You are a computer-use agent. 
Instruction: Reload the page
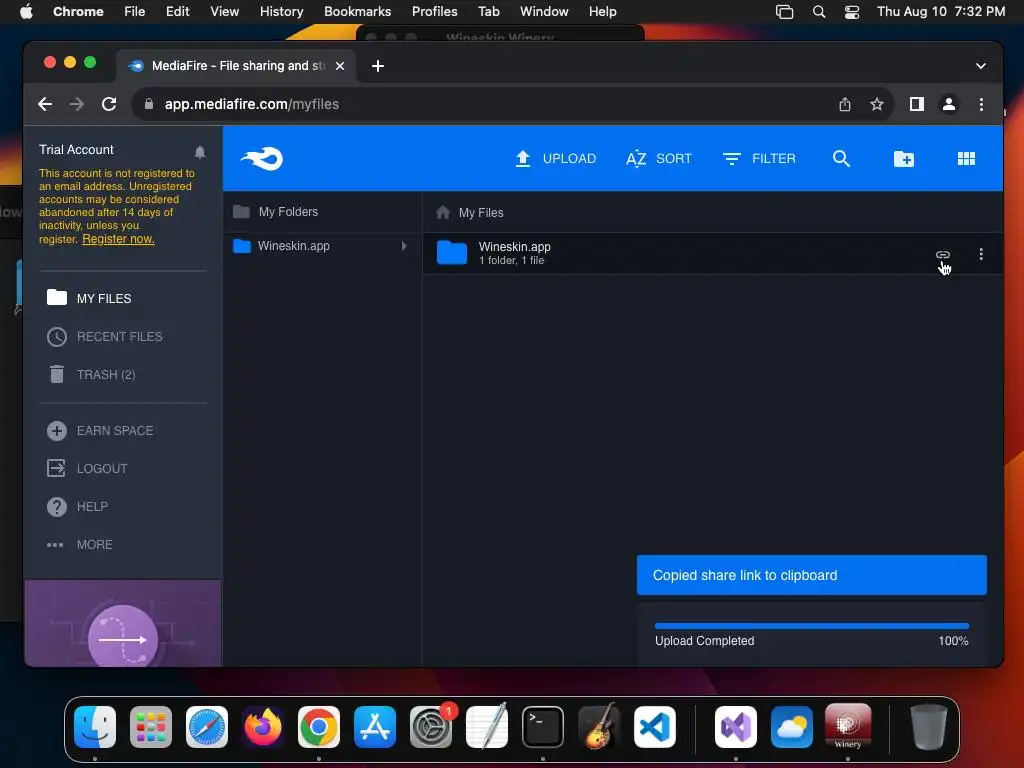(x=109, y=104)
